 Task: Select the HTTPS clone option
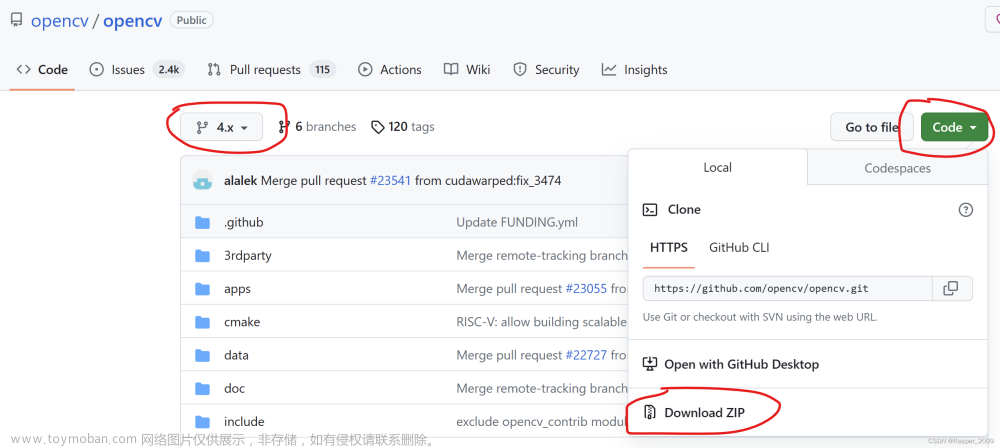pyautogui.click(x=668, y=248)
